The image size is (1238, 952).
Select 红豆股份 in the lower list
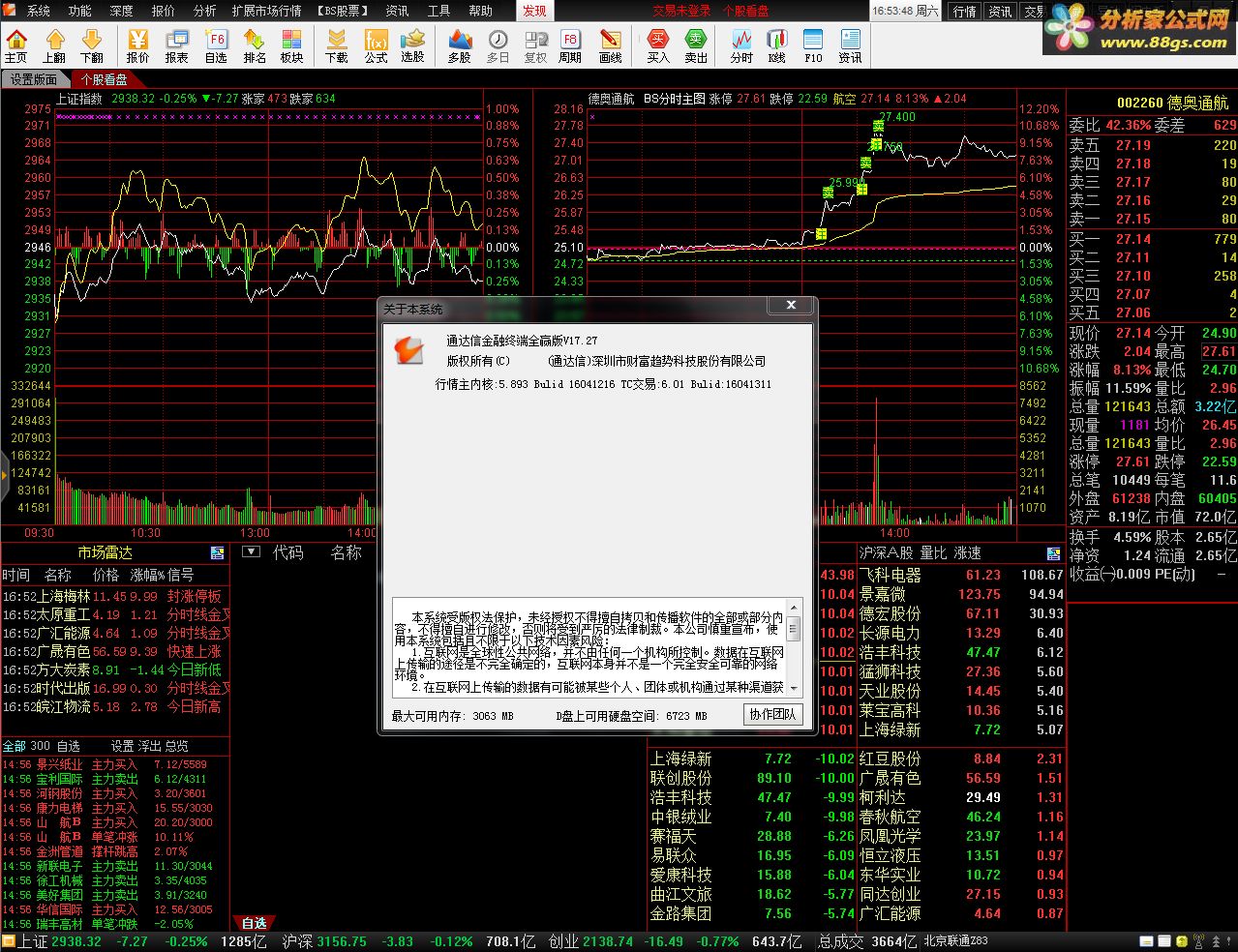[x=961, y=759]
